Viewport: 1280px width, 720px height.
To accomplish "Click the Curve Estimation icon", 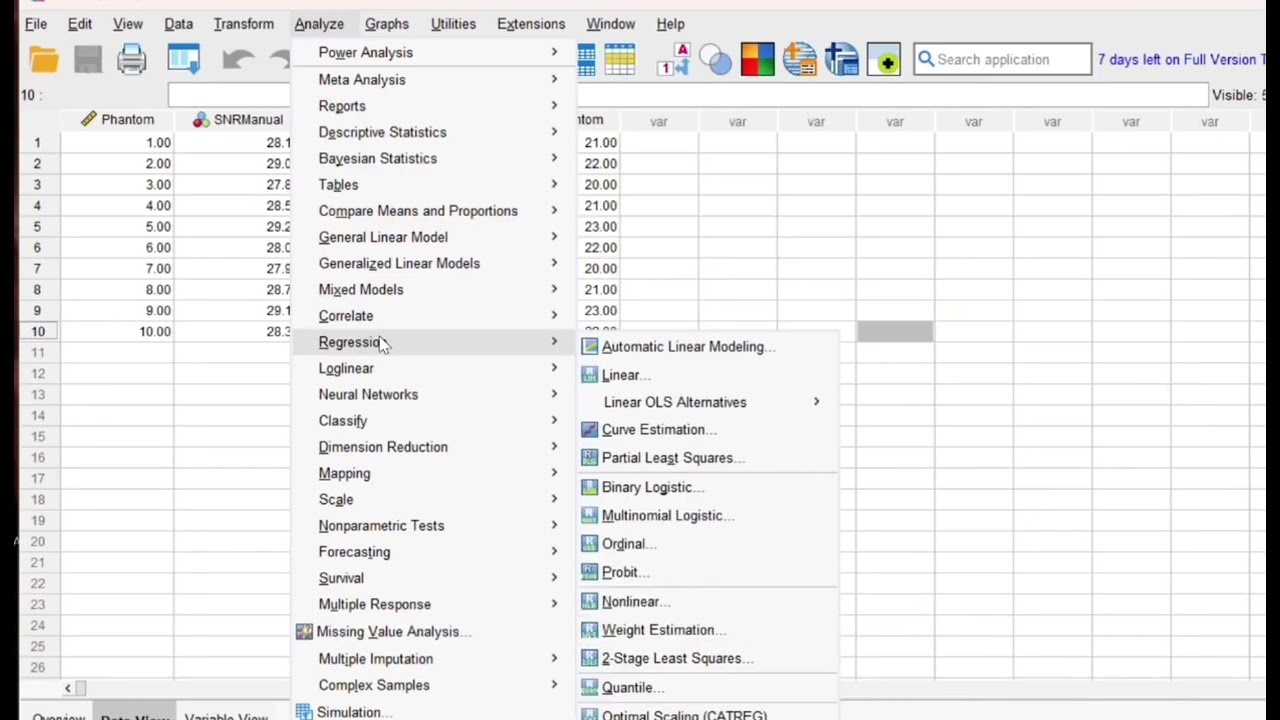I will [590, 430].
